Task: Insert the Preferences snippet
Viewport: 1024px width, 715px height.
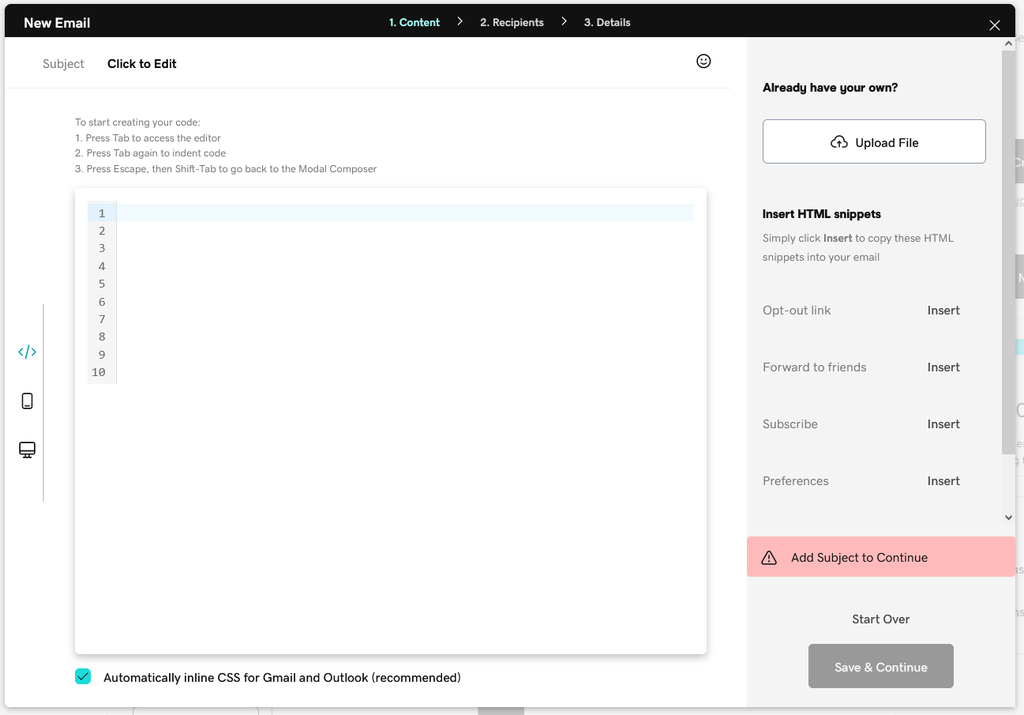Action: click(943, 481)
